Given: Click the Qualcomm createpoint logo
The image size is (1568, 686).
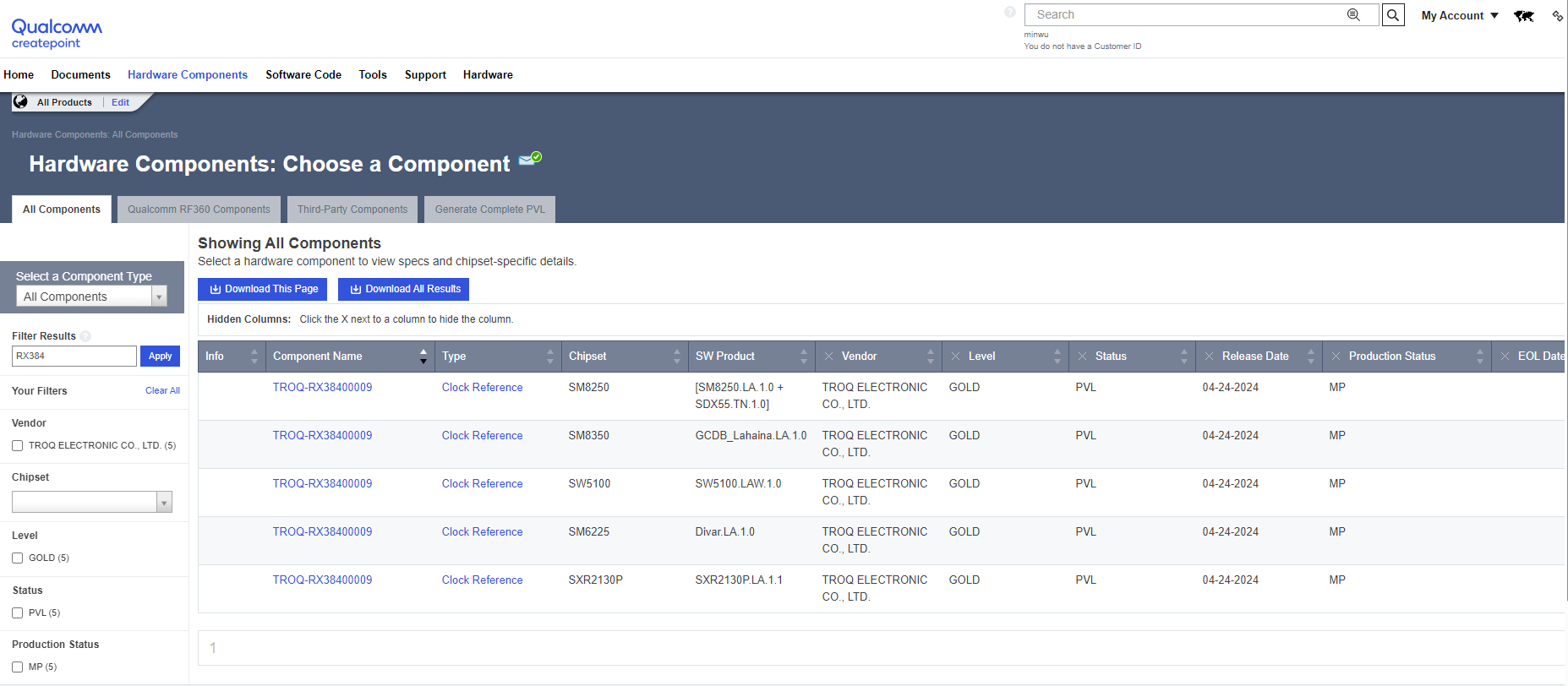Looking at the screenshot, I should coord(57,34).
